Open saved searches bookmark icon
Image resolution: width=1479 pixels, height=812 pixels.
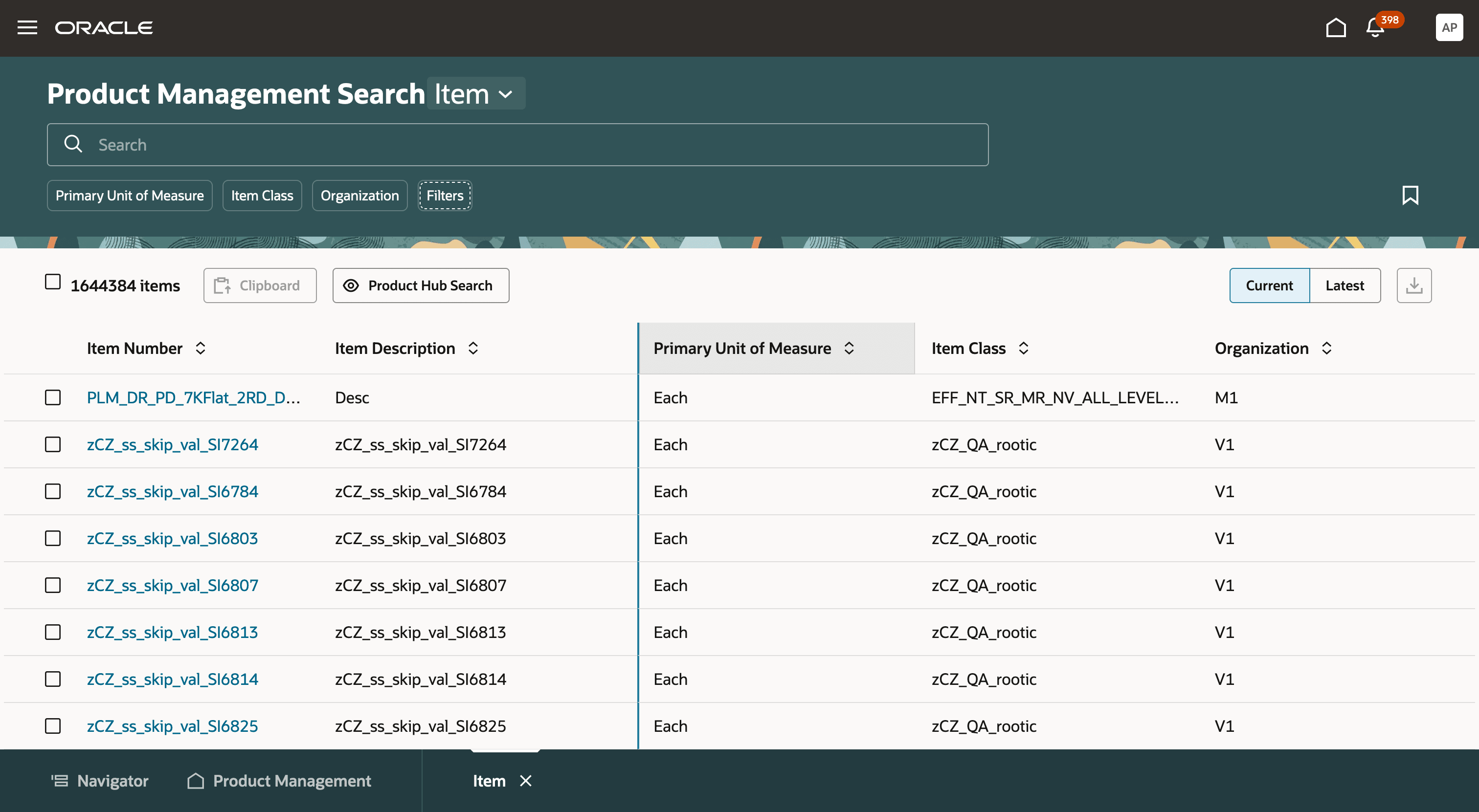pyautogui.click(x=1410, y=195)
